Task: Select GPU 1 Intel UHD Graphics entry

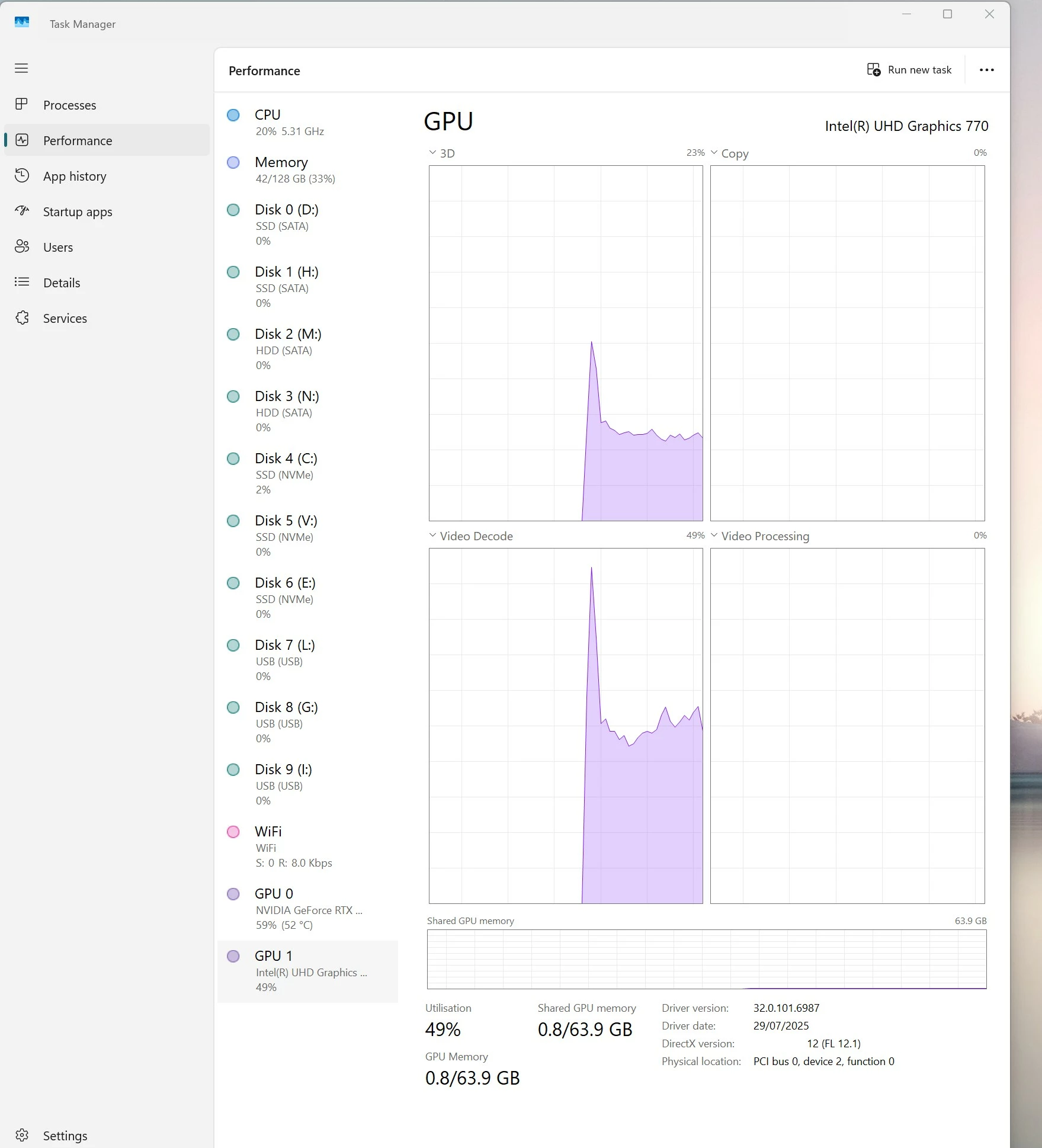Action: (307, 971)
